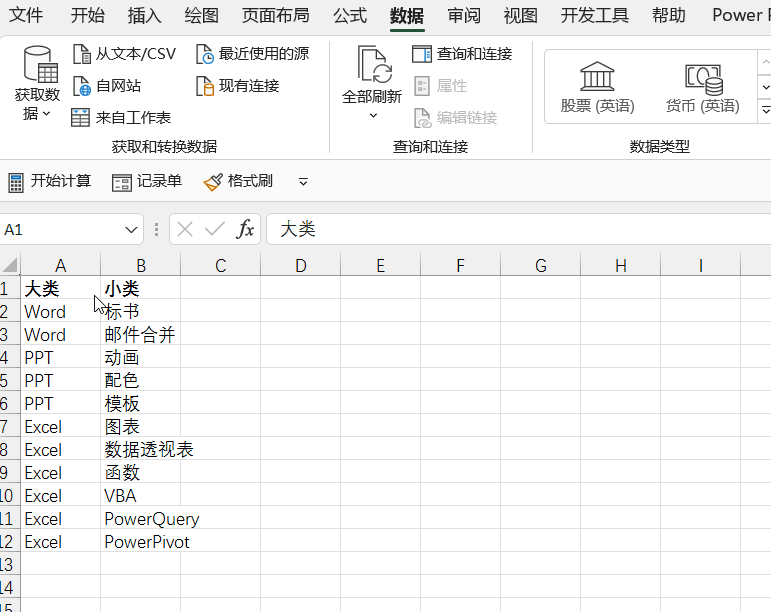
Task: Switch to 审阅 tab
Action: click(x=464, y=15)
